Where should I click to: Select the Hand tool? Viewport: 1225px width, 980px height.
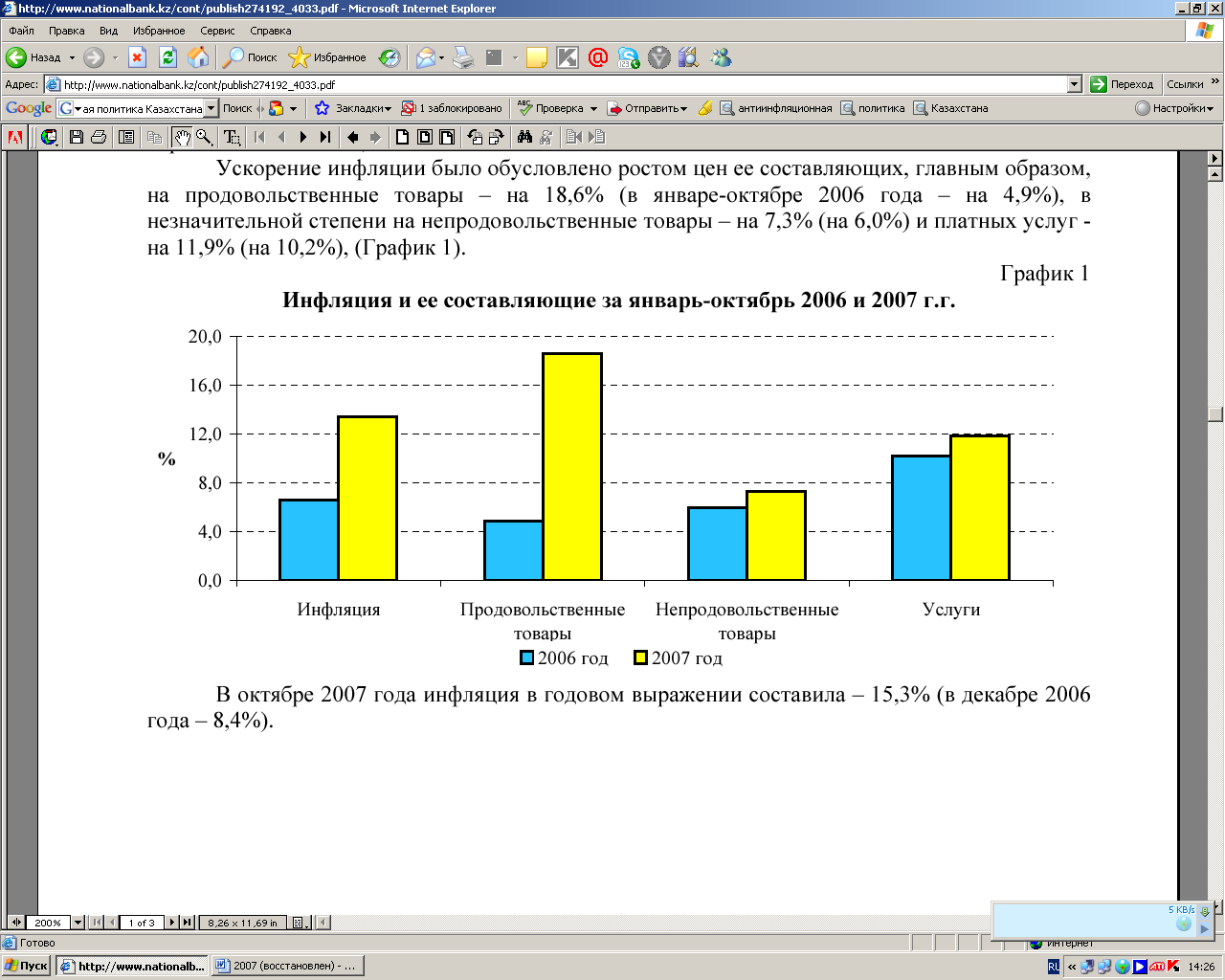tap(183, 137)
